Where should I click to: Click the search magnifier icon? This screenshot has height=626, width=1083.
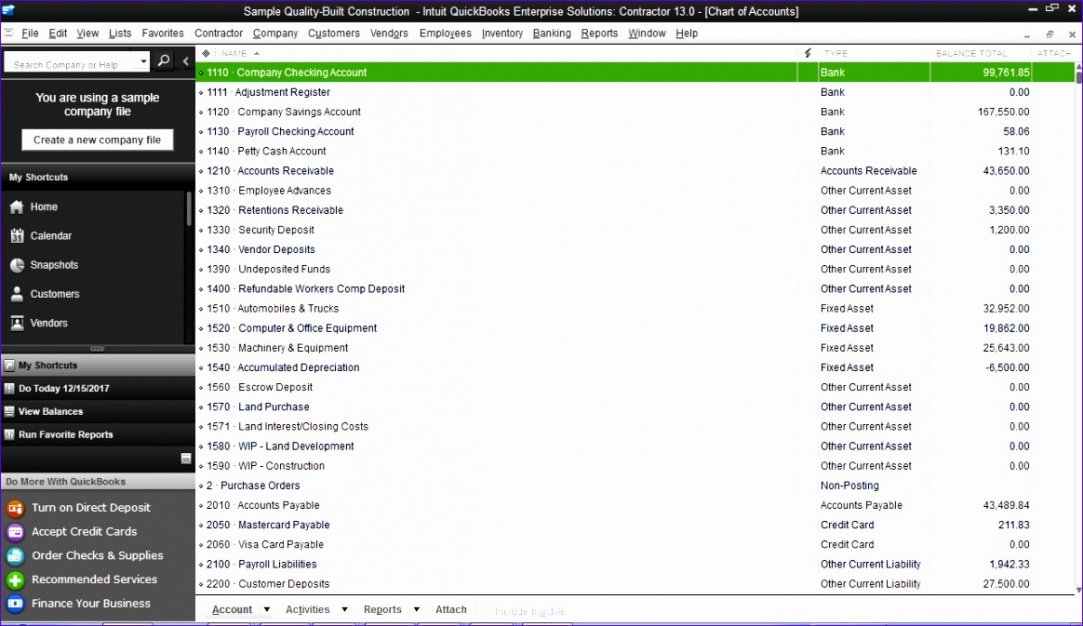164,61
